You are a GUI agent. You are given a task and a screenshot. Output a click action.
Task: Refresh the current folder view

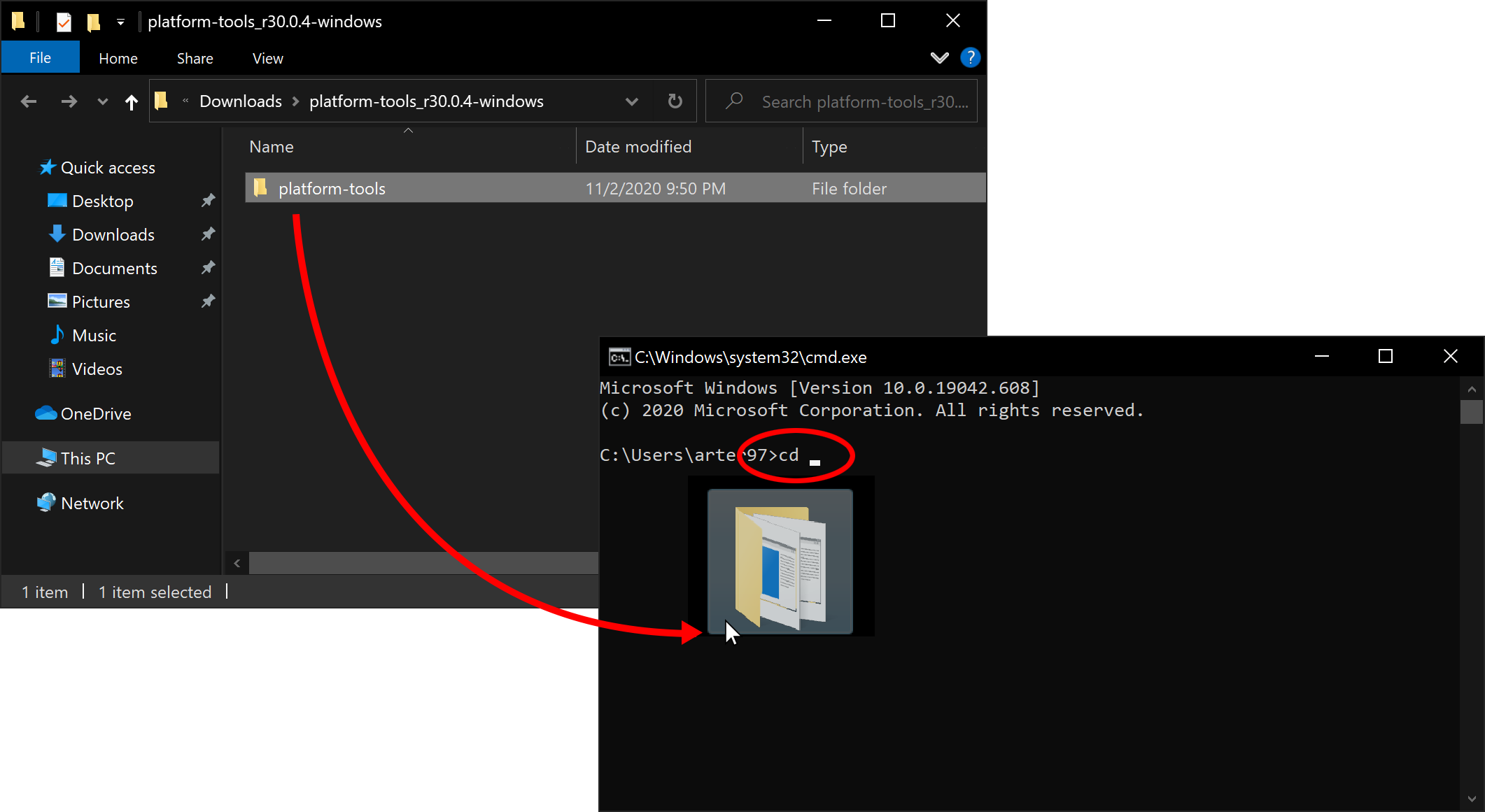point(675,101)
